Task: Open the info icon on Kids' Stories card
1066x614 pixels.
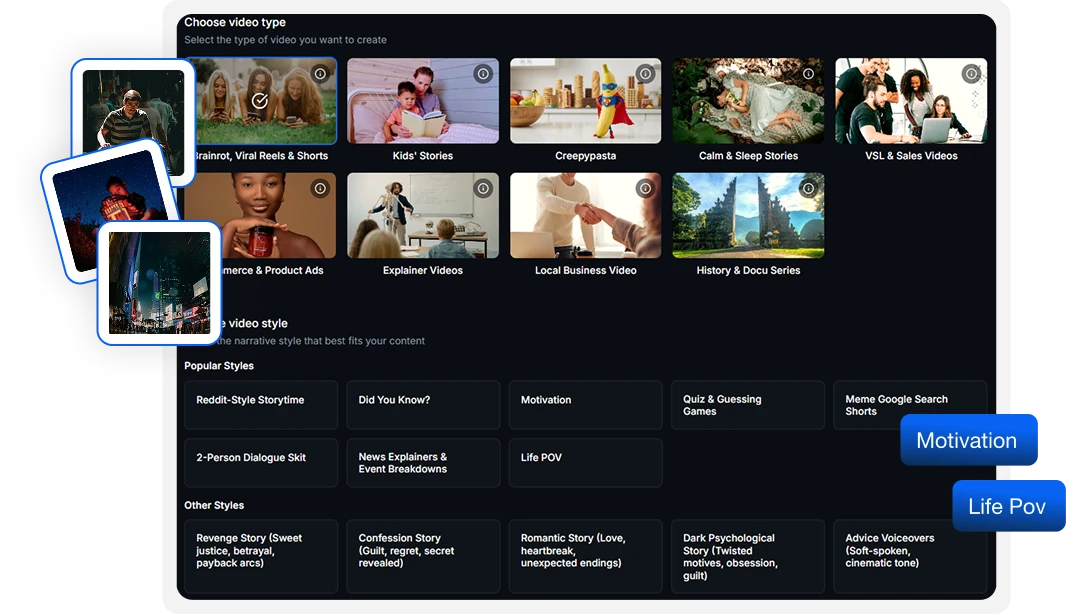Action: tap(484, 73)
